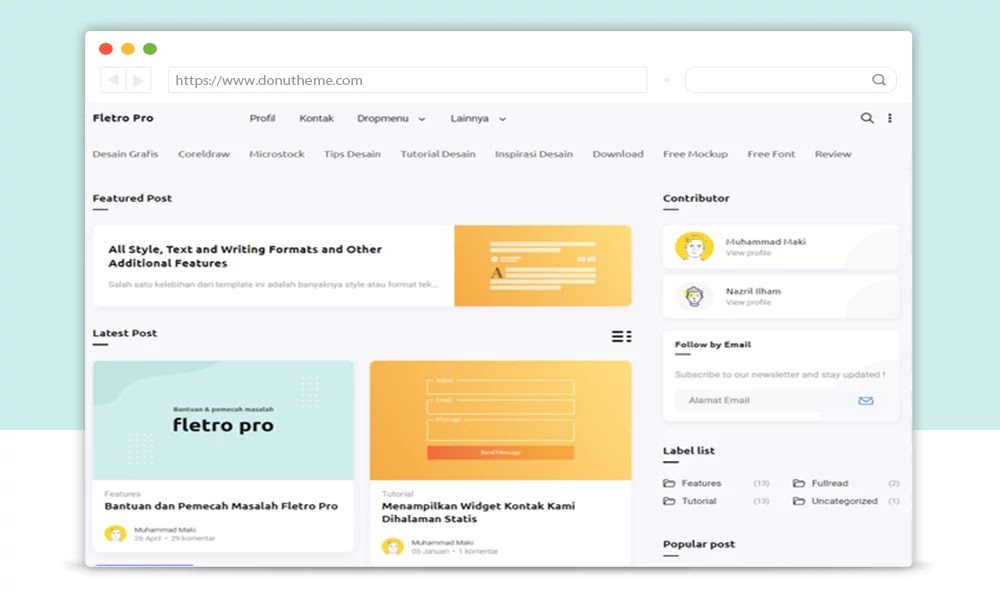Go to the Tips Desain category

(x=352, y=154)
